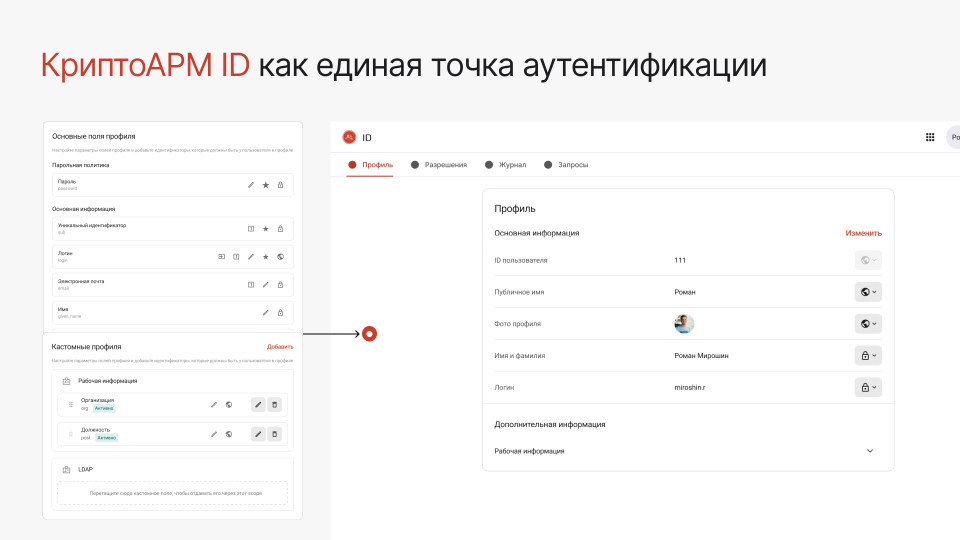Image resolution: width=960 pixels, height=540 pixels.
Task: Click the Дополнительная информация heading
Action: click(x=549, y=424)
